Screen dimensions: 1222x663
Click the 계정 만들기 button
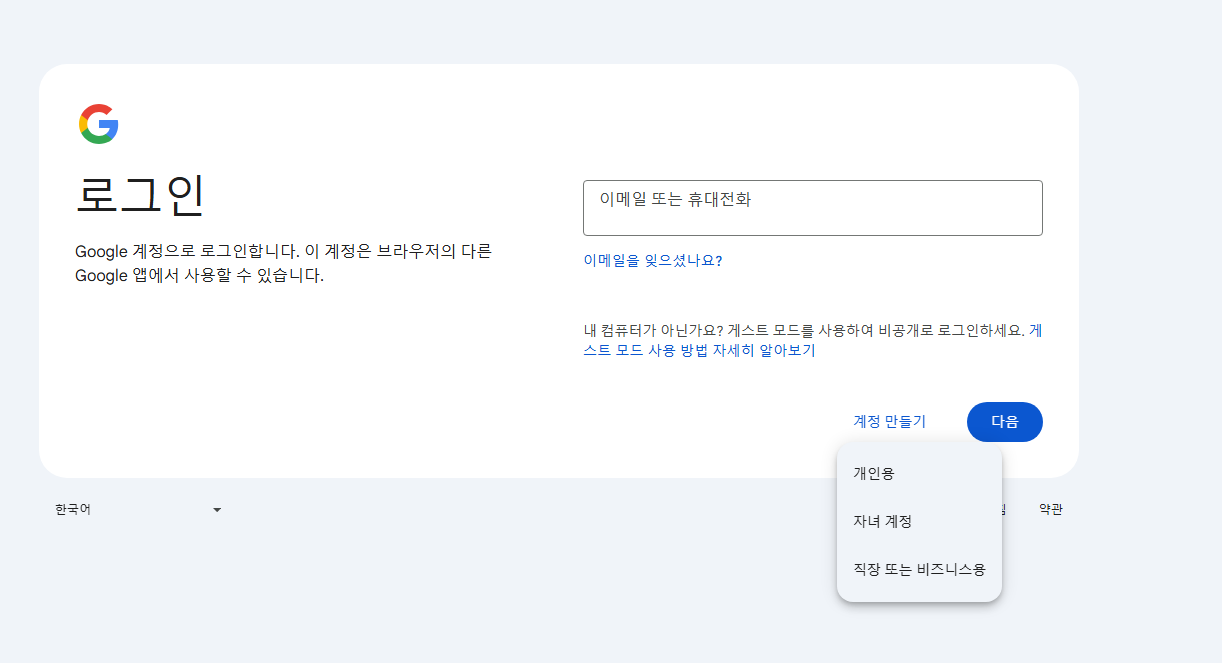tap(889, 422)
